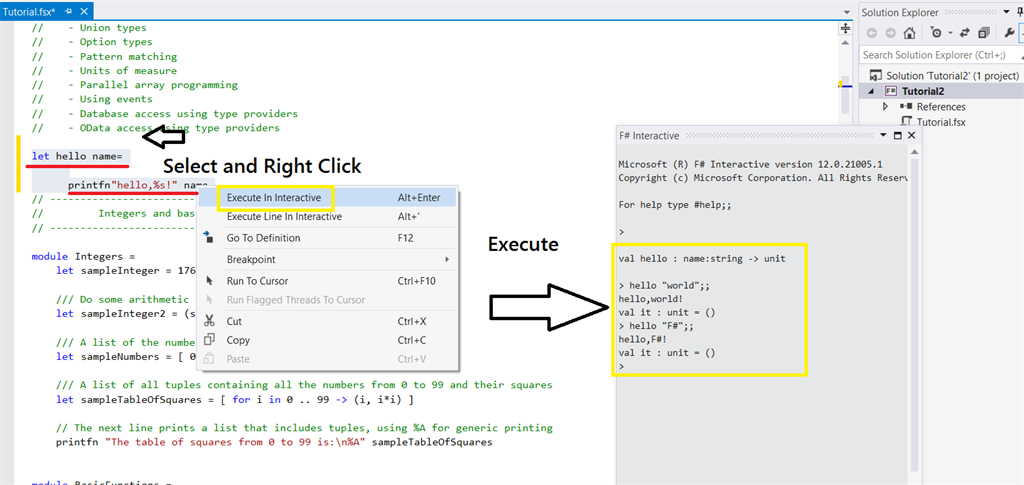Click the F# Interactive panel title
Image resolution: width=1024 pixels, height=485 pixels.
[649, 136]
